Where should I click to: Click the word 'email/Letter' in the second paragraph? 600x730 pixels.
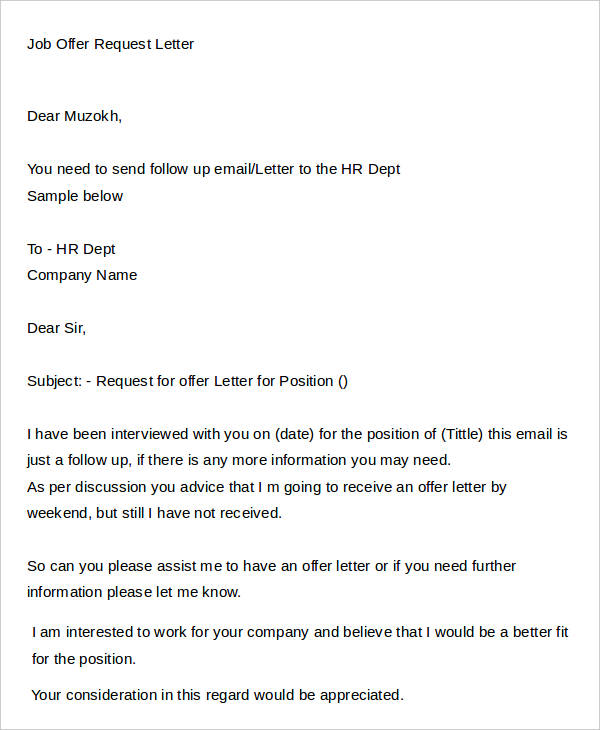pyautogui.click(x=254, y=169)
